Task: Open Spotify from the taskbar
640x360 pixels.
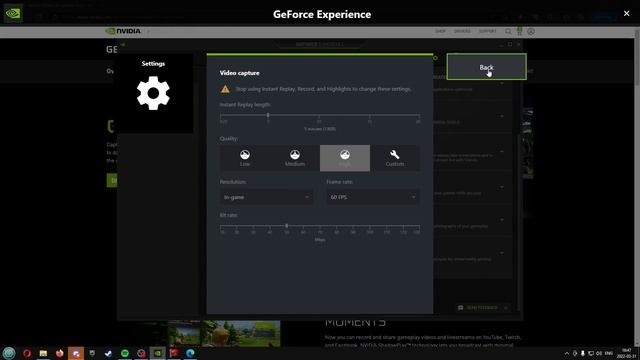Action: tap(125, 353)
